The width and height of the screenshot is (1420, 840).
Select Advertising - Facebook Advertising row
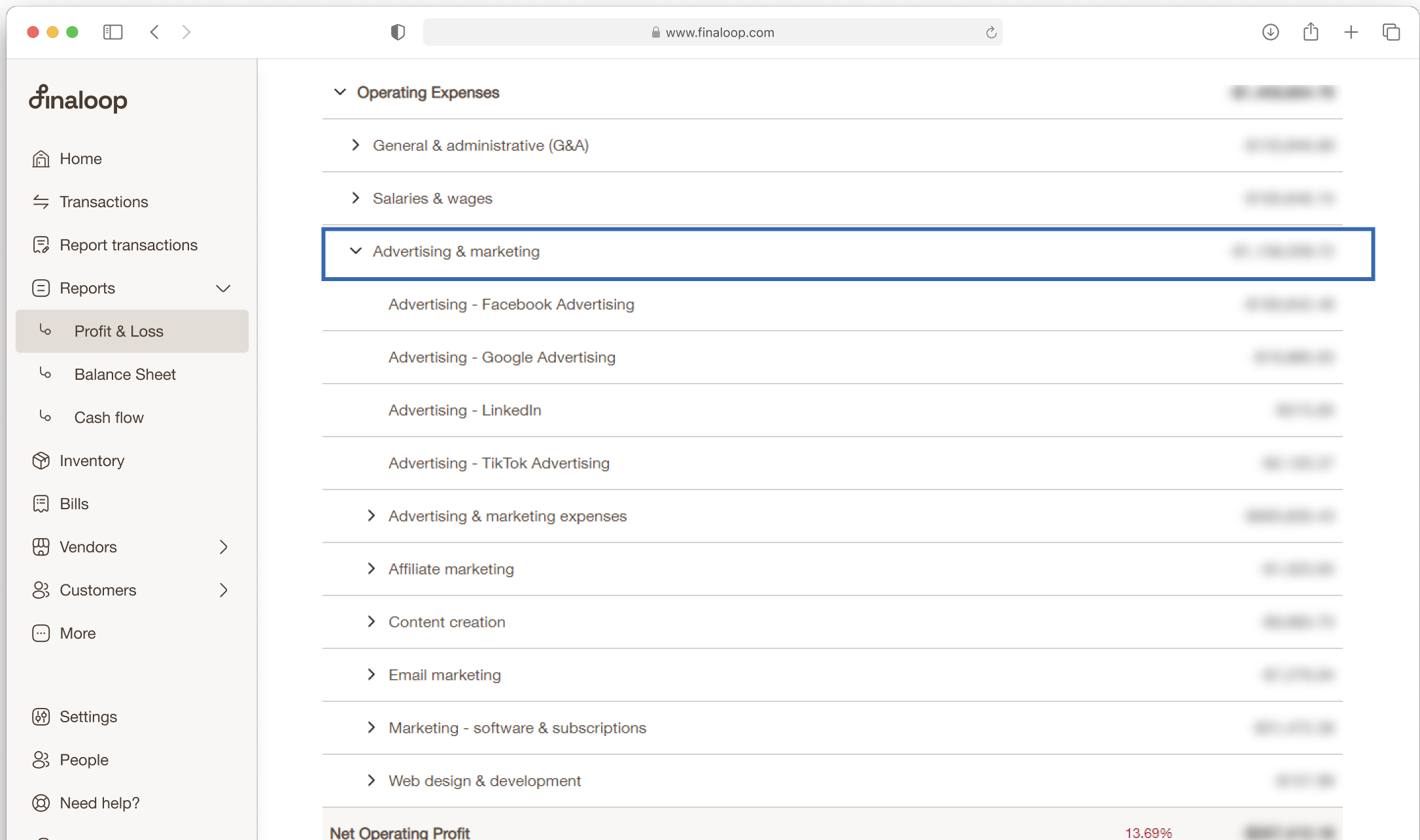pyautogui.click(x=832, y=304)
